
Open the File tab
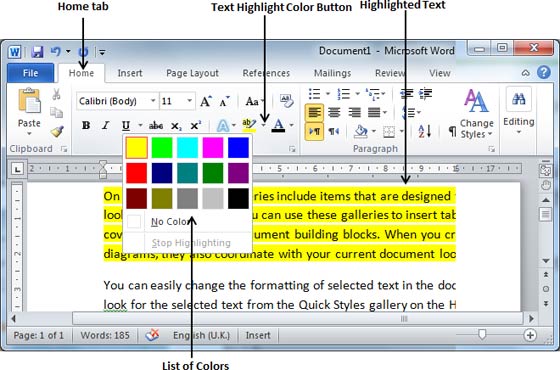(x=30, y=73)
